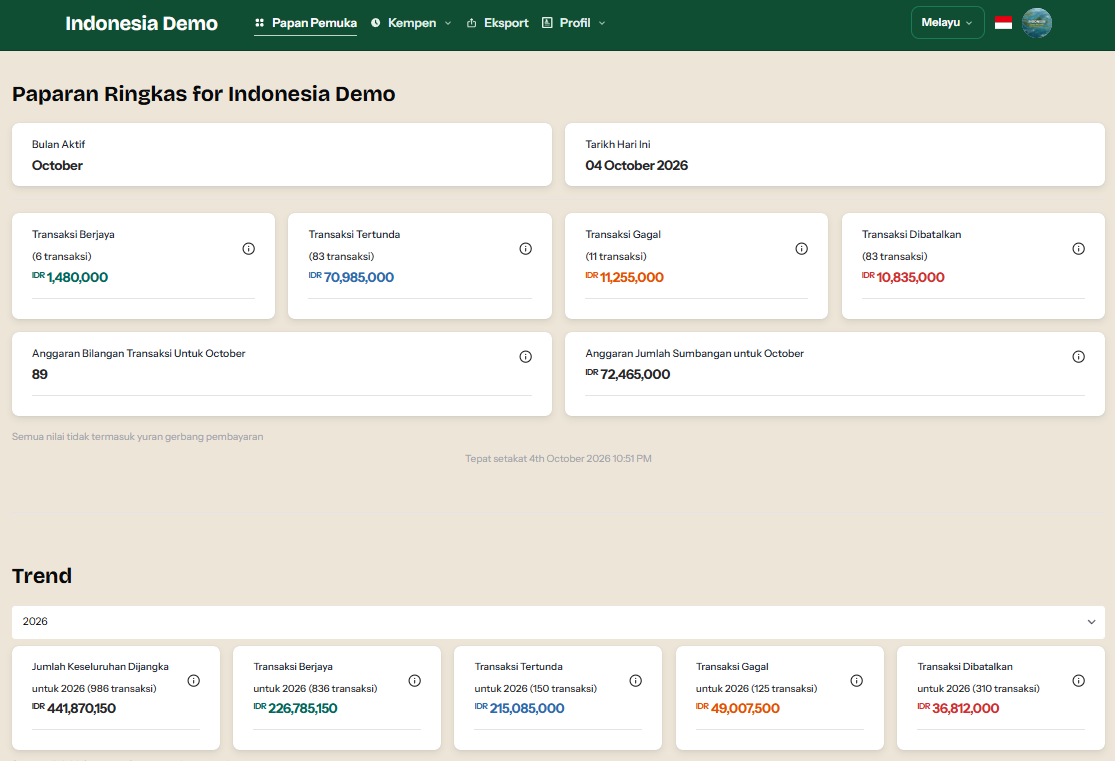Click the timestamp Tepat setakat 4th October 2026
The height and width of the screenshot is (761, 1115).
coord(558,459)
